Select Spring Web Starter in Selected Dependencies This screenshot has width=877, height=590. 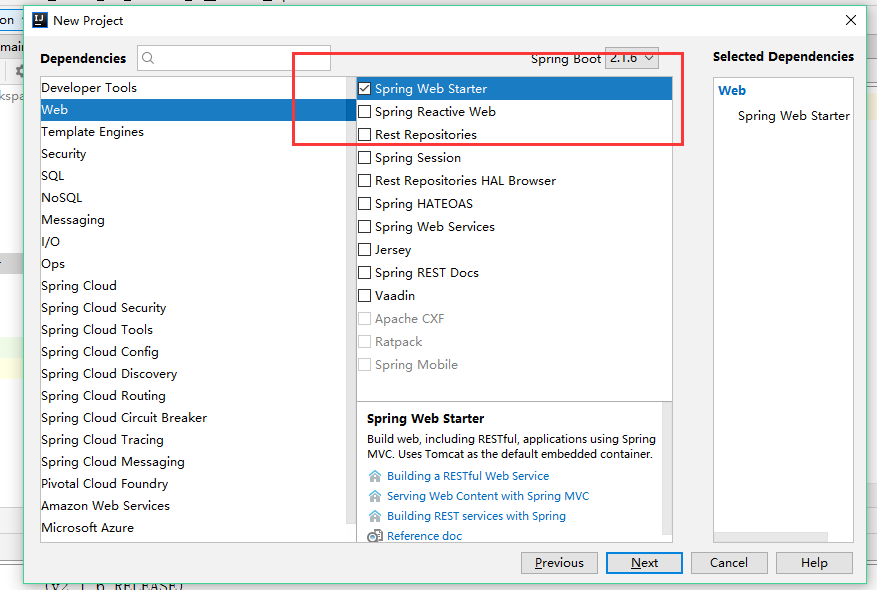pyautogui.click(x=794, y=116)
